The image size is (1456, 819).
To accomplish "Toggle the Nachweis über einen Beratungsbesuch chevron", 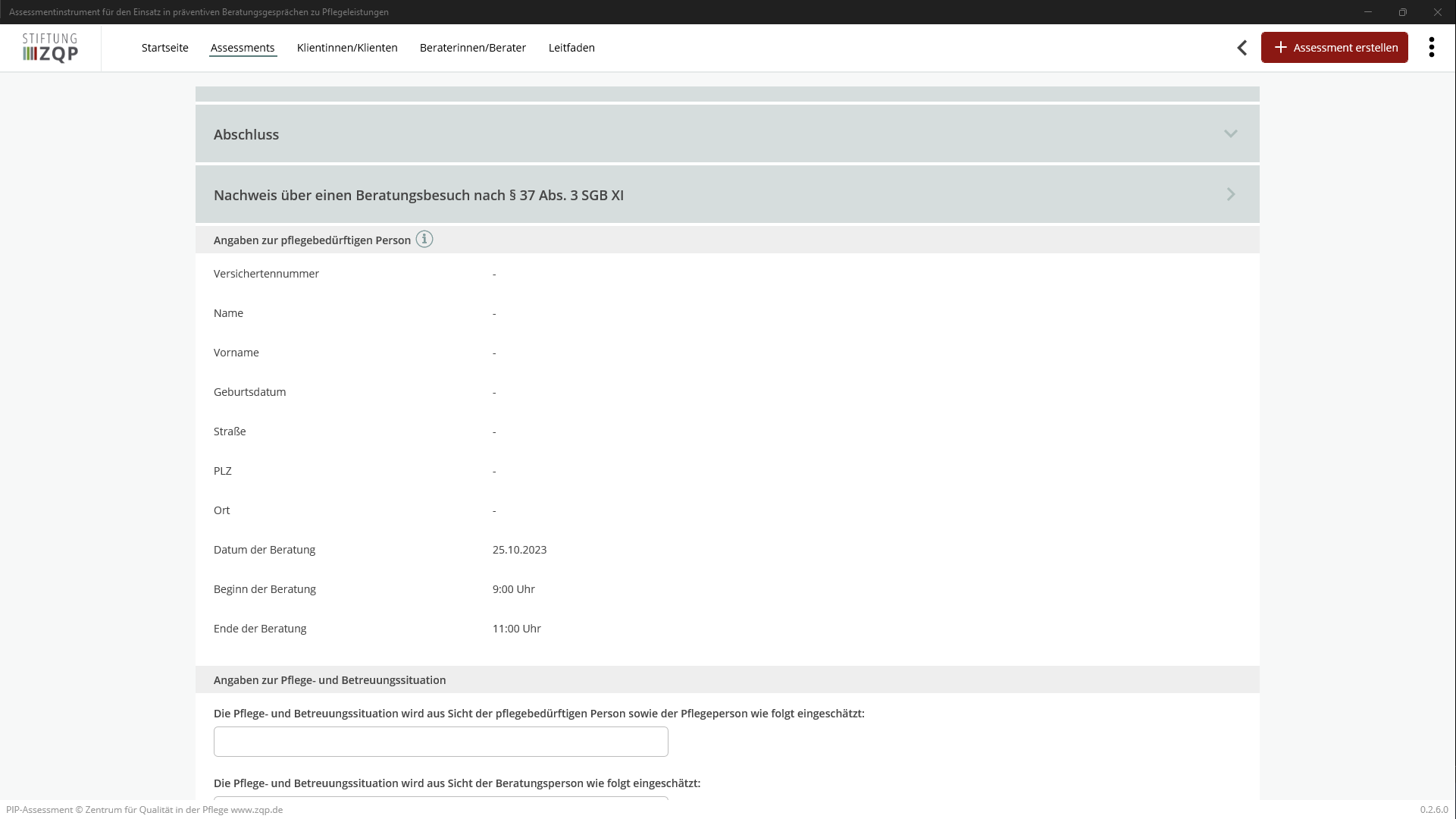I will pyautogui.click(x=1230, y=195).
